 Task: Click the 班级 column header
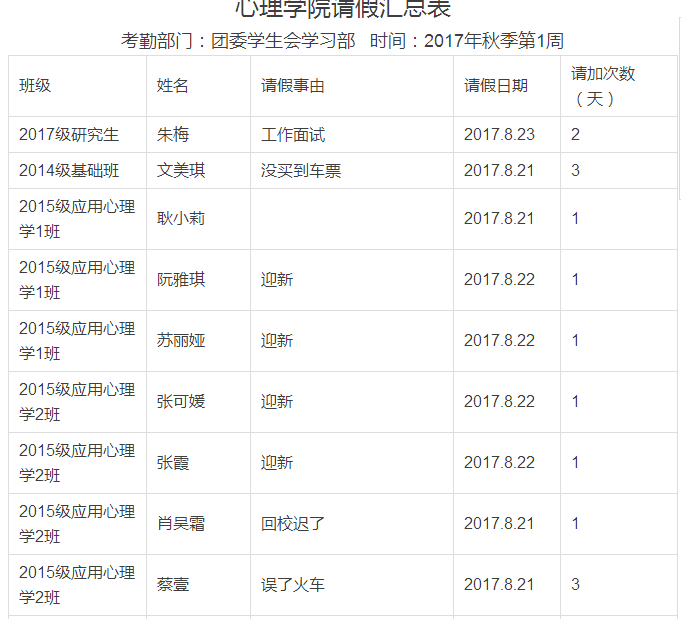[x=35, y=86]
